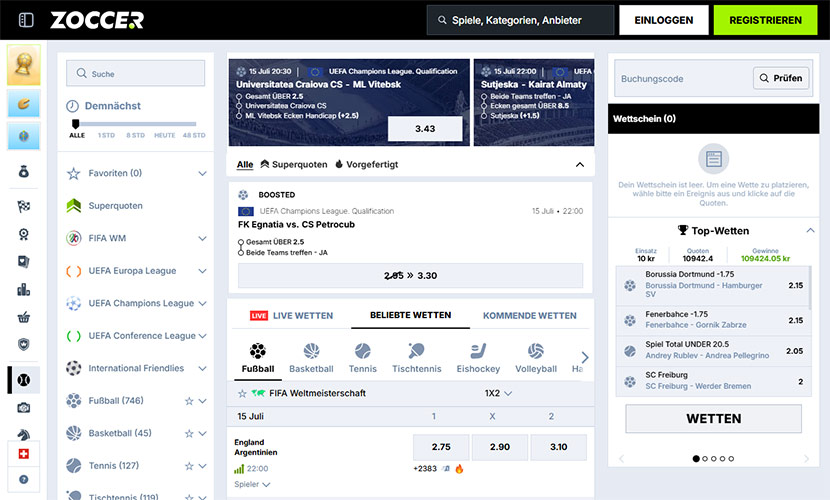Open the LIVE WETTEN tab
The height and width of the screenshot is (500, 830).
point(292,315)
